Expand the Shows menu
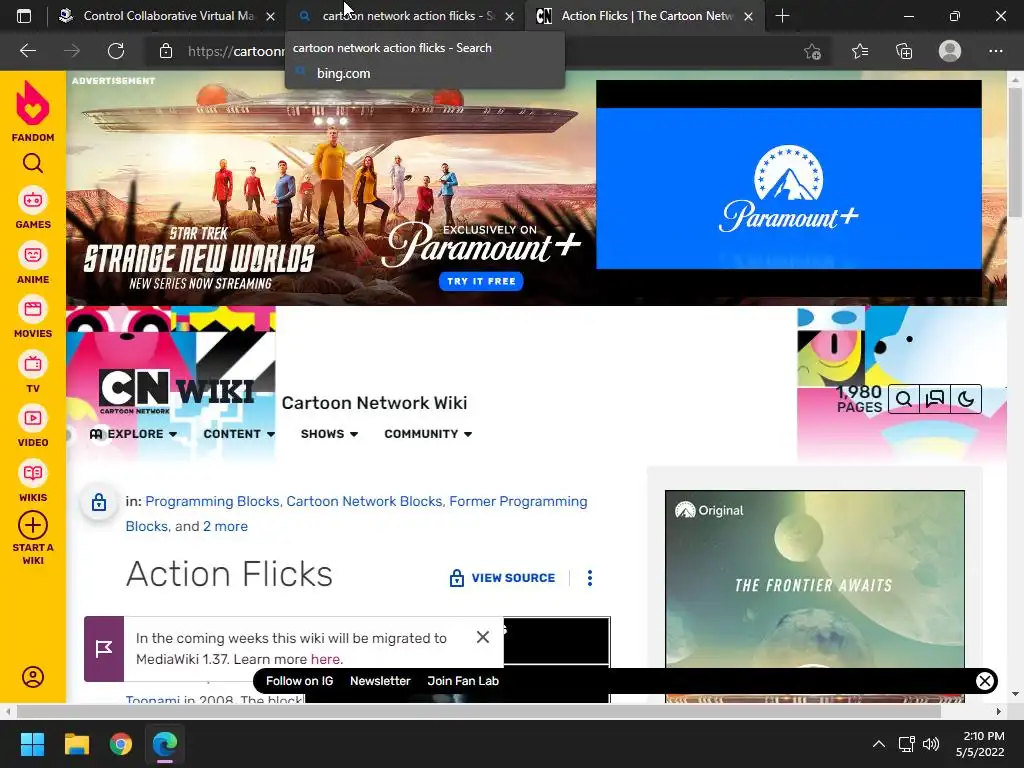1024x768 pixels. (329, 434)
